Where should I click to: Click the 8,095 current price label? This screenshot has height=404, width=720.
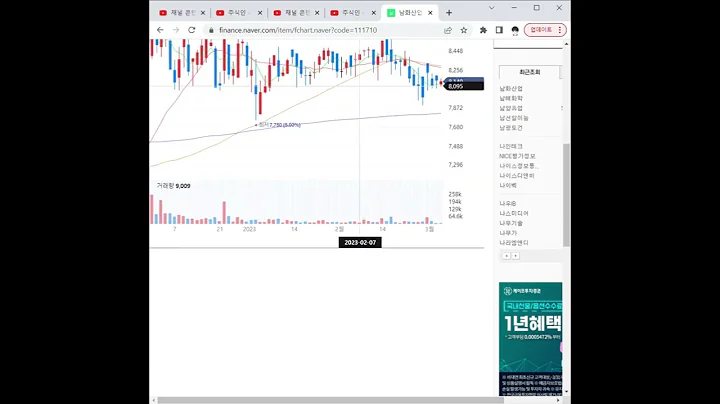tap(464, 86)
